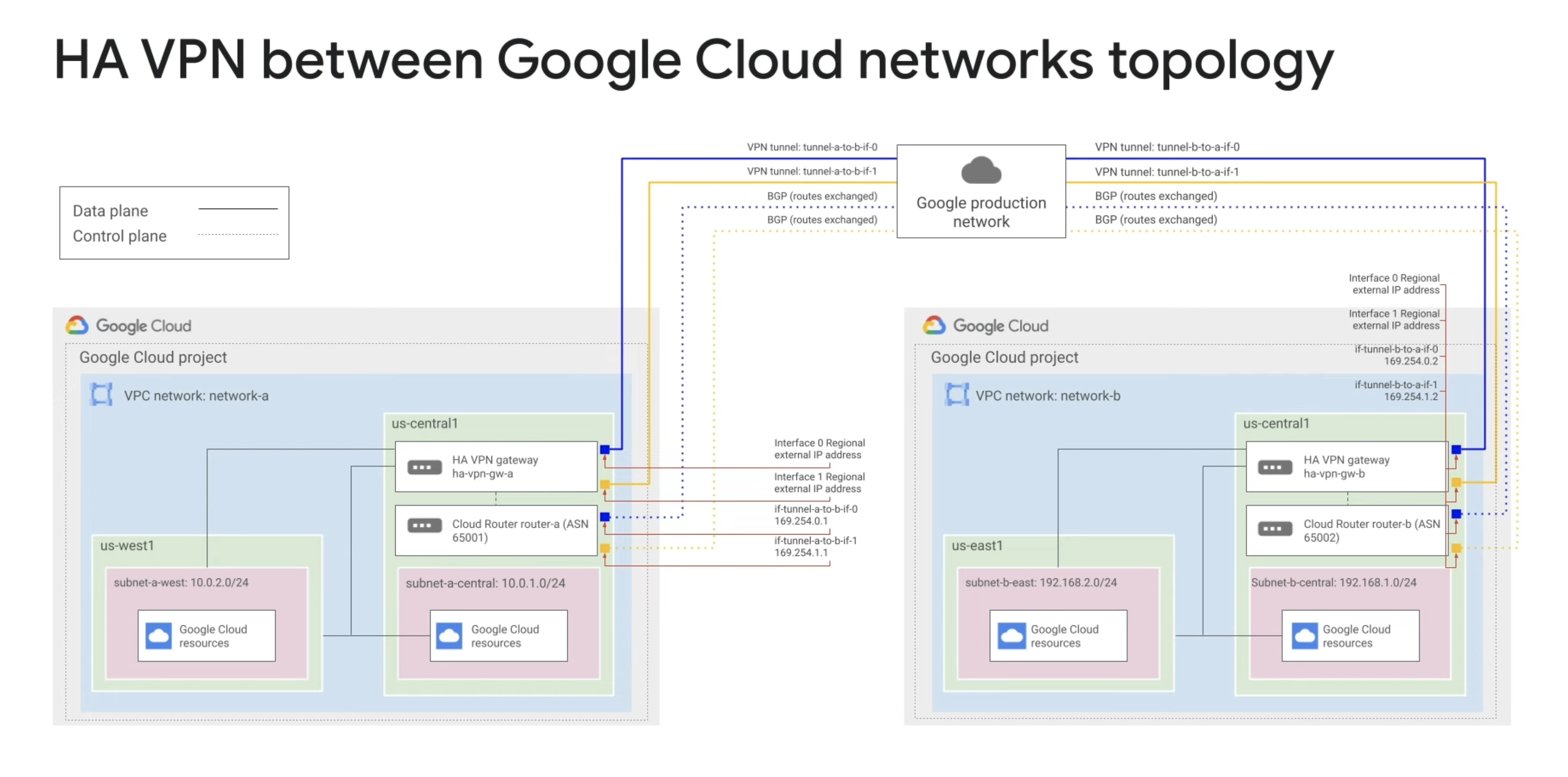
Task: Click the 'VPN tunnel: tunnel-b-to-a-if-1' label
Action: (x=1167, y=172)
